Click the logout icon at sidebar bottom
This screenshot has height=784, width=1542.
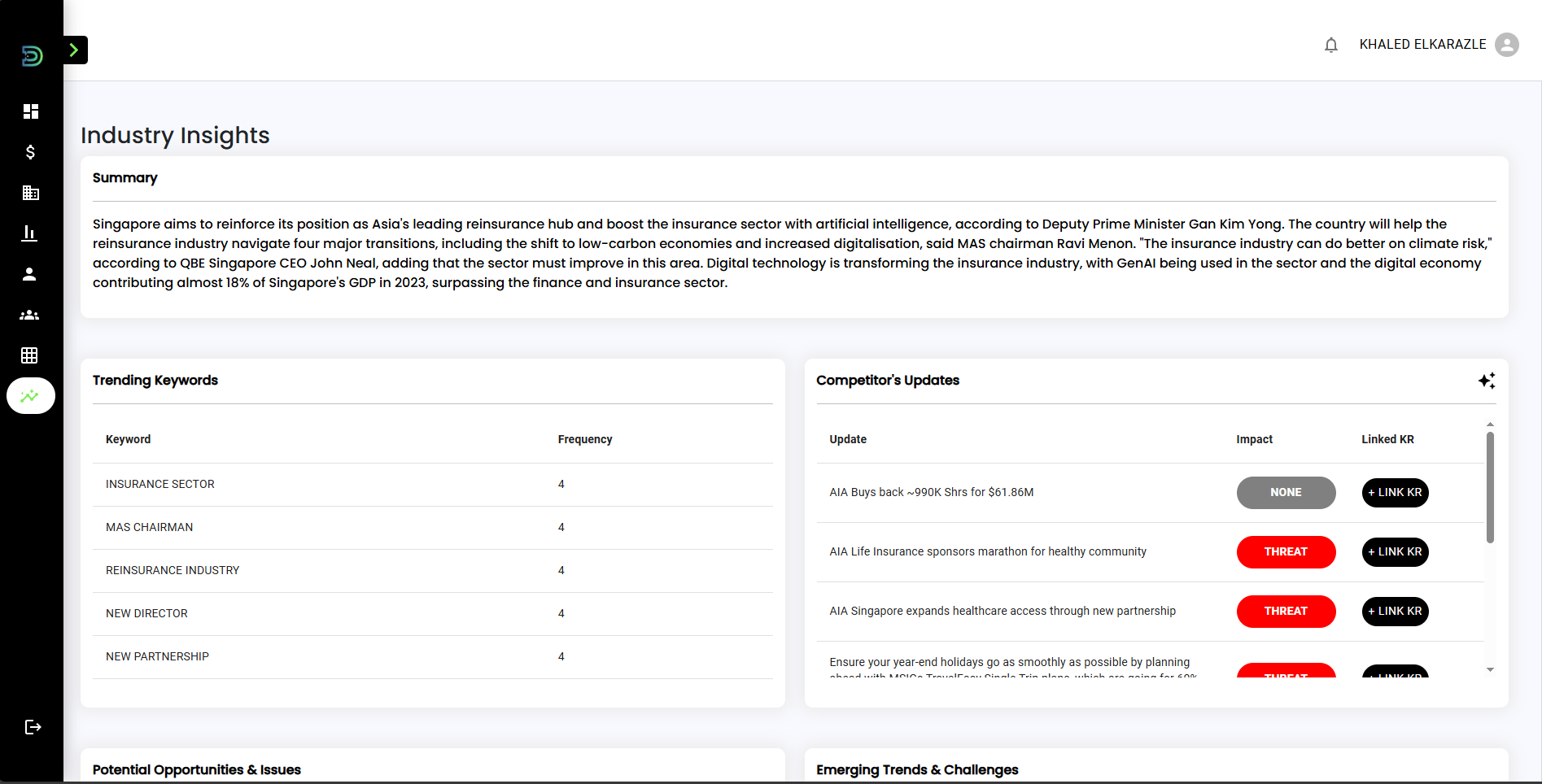33,727
